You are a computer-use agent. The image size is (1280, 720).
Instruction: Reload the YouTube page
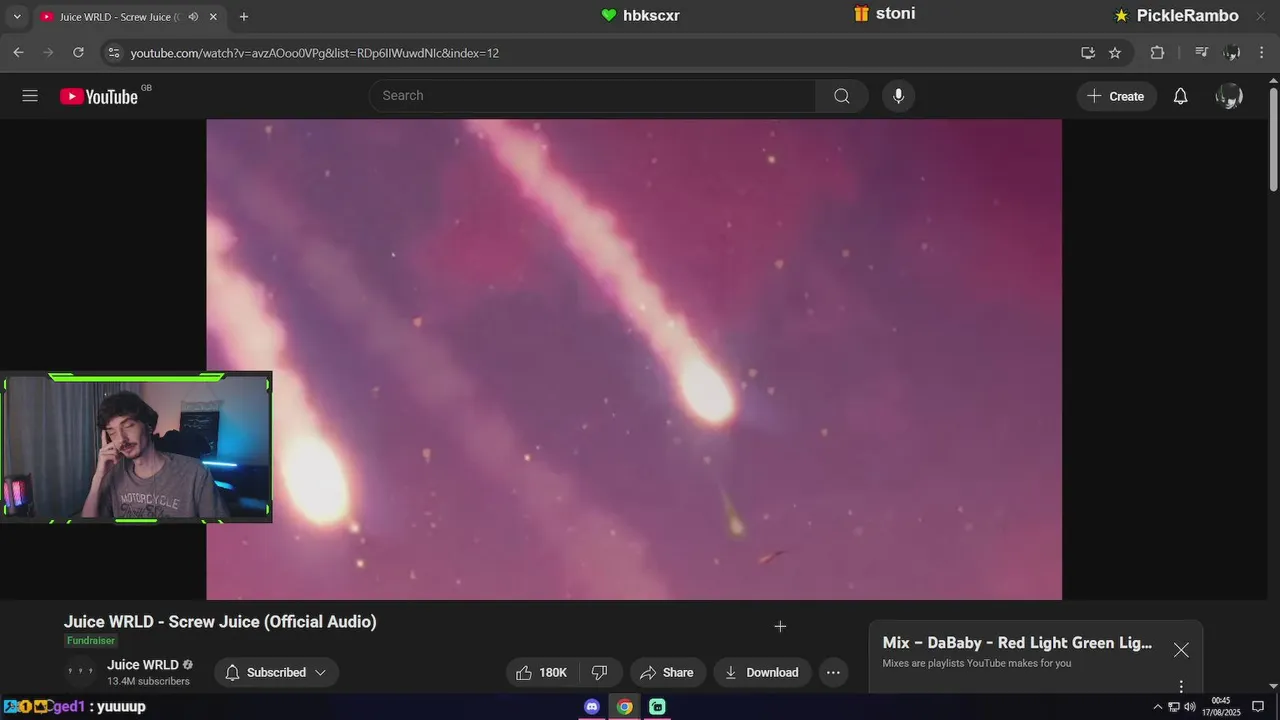coord(78,53)
